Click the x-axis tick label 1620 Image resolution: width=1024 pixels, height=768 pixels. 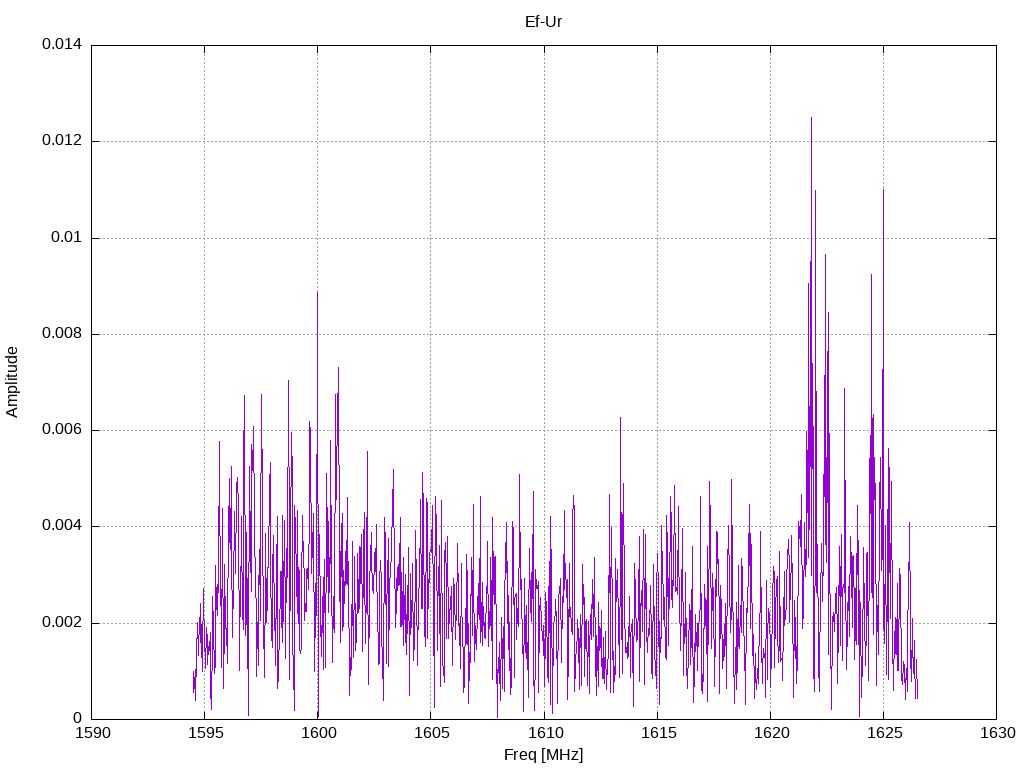[x=771, y=733]
